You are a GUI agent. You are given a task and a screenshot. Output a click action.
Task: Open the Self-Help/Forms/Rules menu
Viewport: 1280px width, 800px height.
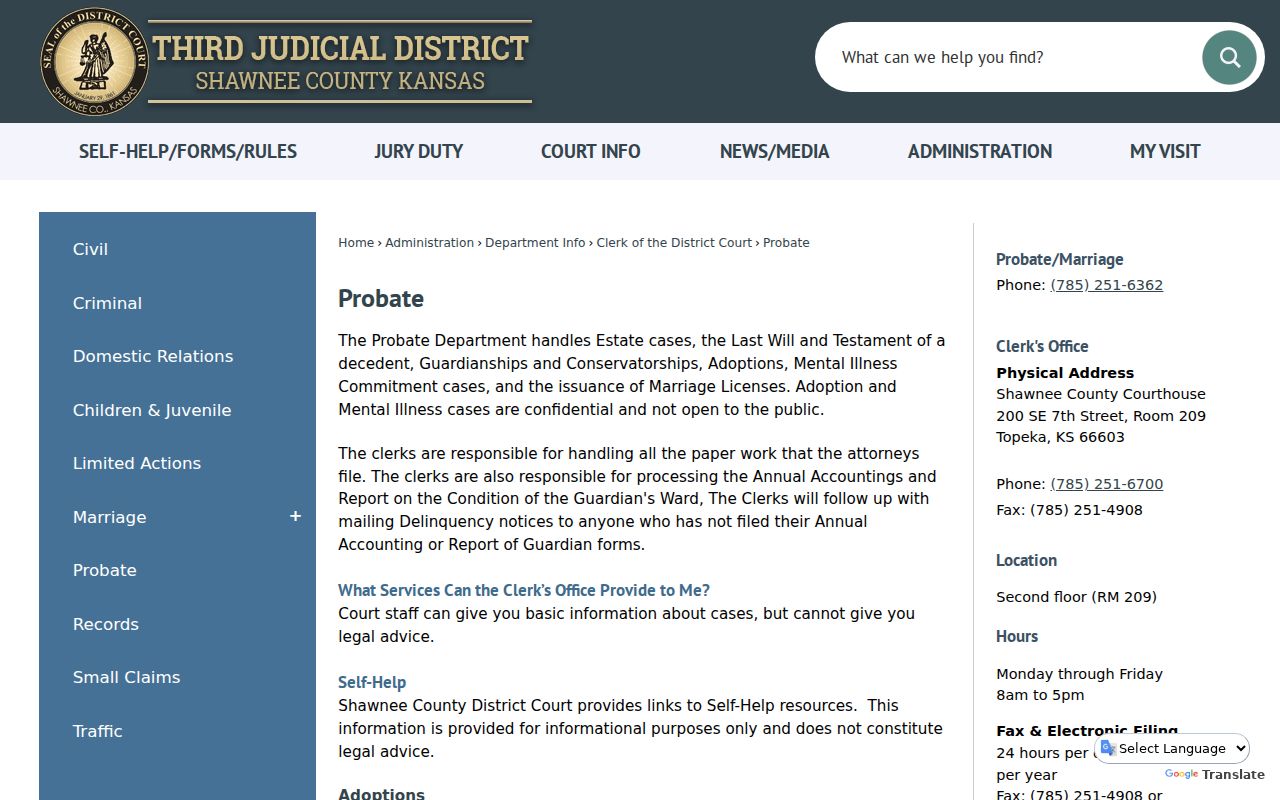pos(188,151)
